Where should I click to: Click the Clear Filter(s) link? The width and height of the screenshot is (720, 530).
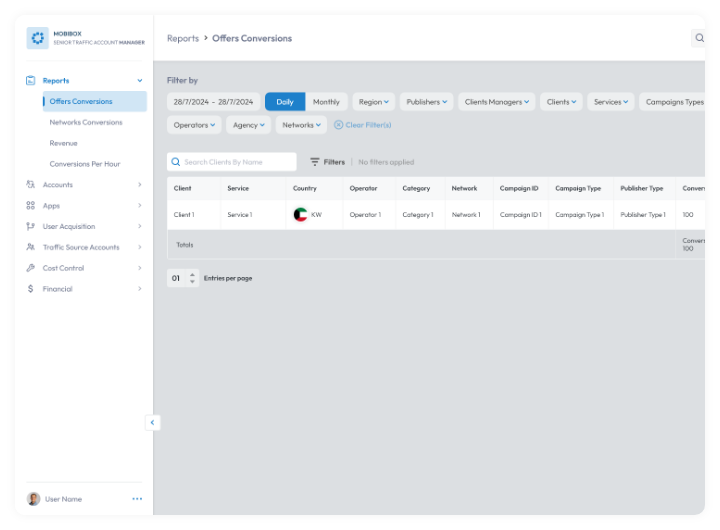368,125
